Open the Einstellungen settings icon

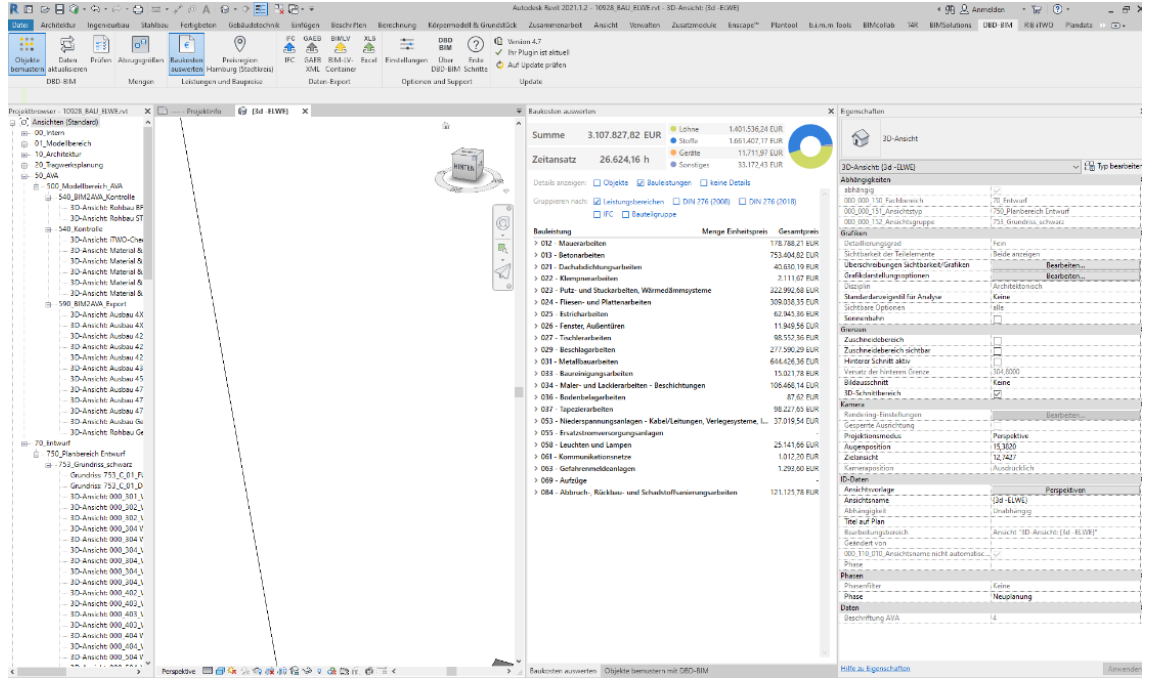pos(407,44)
